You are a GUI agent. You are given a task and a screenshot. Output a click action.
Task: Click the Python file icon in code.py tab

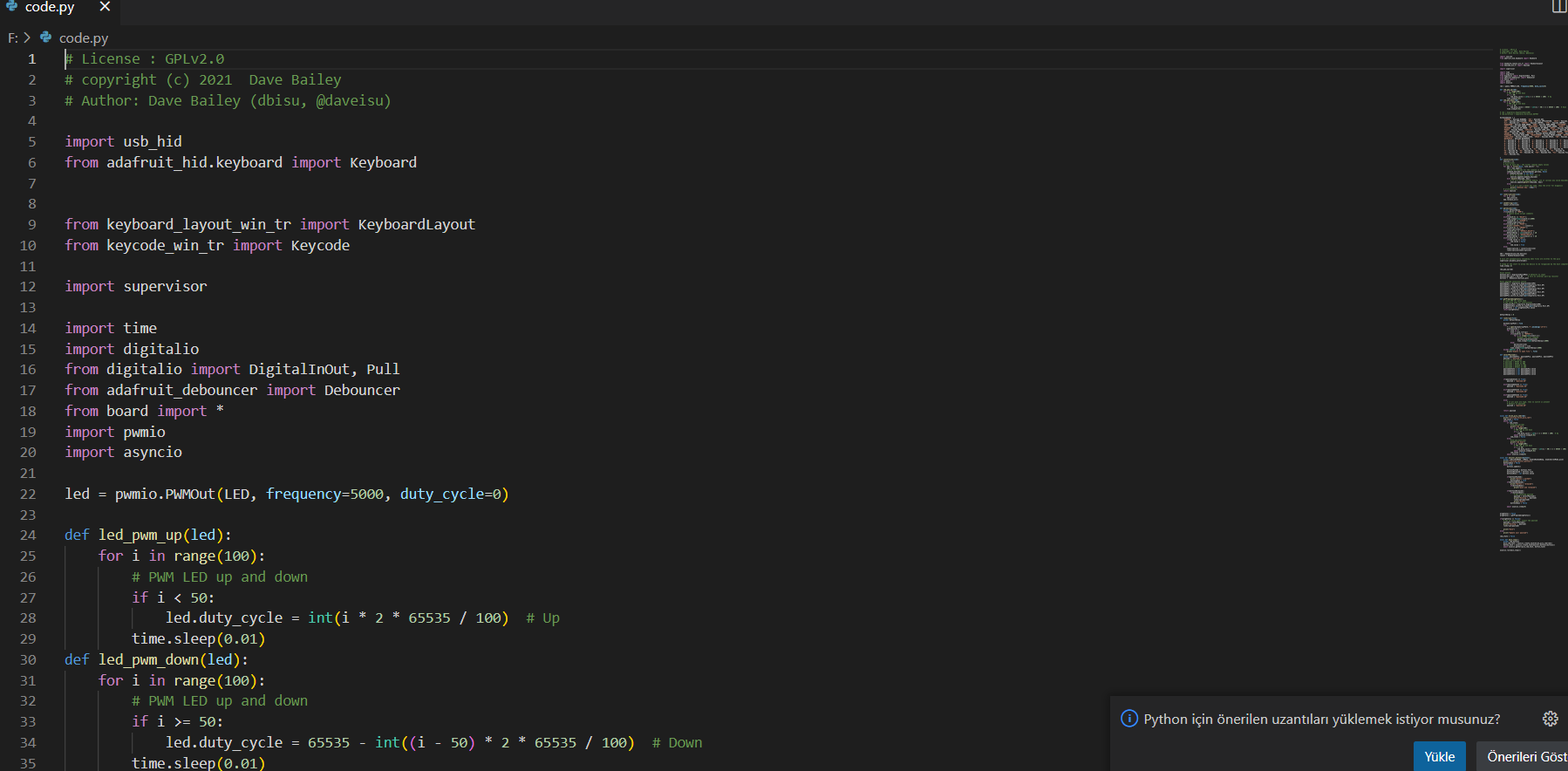(x=12, y=6)
